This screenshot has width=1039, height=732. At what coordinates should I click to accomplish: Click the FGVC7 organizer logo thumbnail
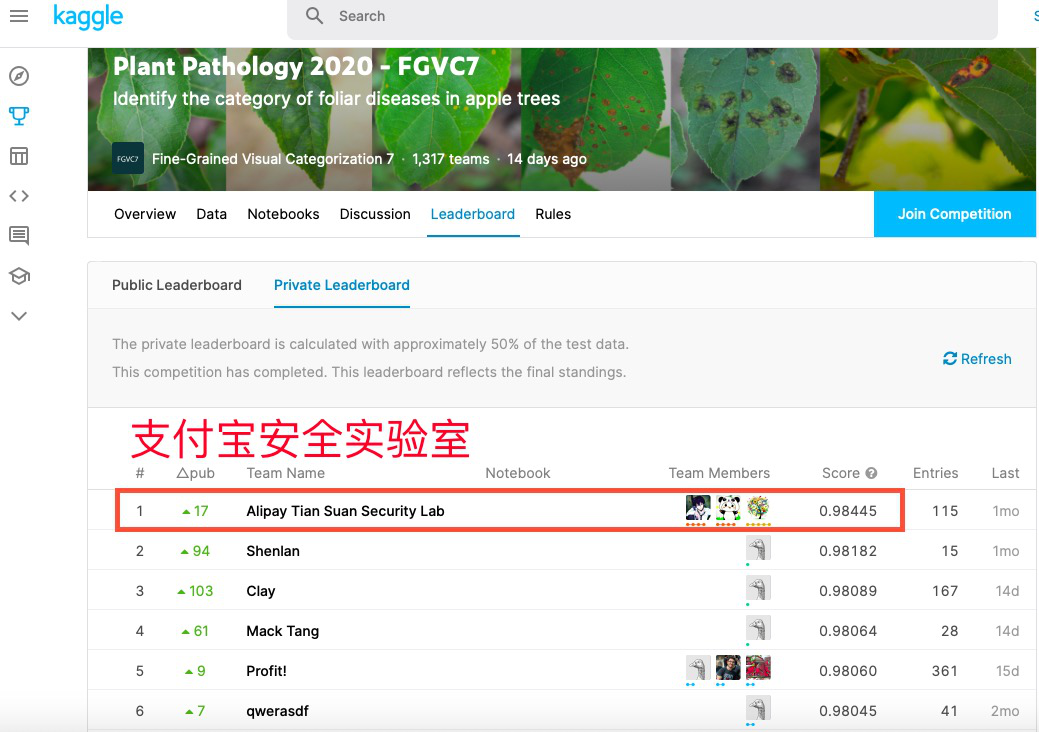coord(128,159)
